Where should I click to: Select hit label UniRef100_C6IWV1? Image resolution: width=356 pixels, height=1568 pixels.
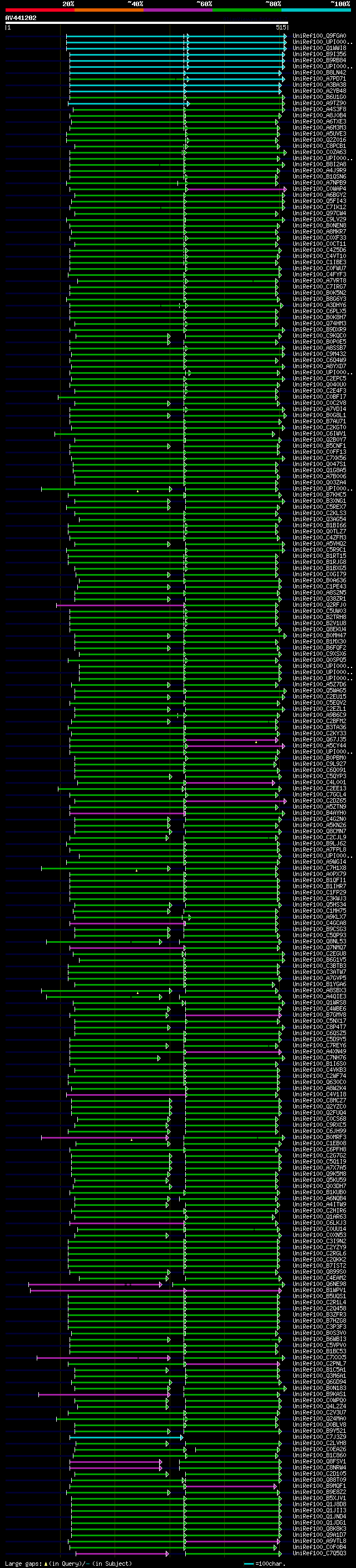coord(319,433)
